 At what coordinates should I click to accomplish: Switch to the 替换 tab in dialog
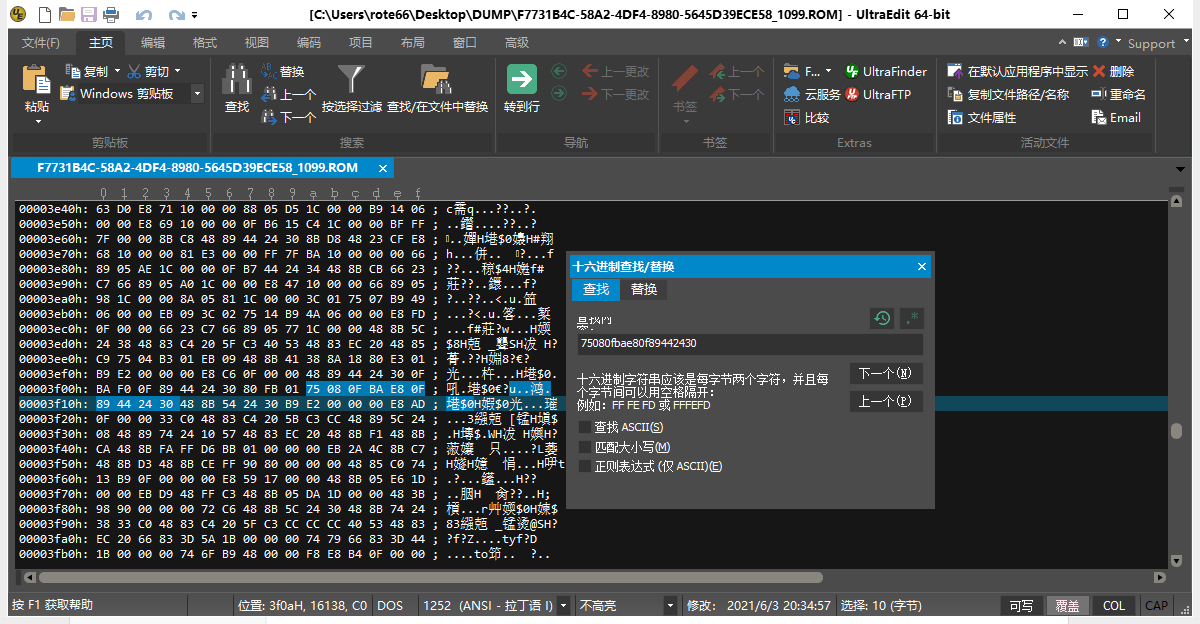tap(644, 289)
